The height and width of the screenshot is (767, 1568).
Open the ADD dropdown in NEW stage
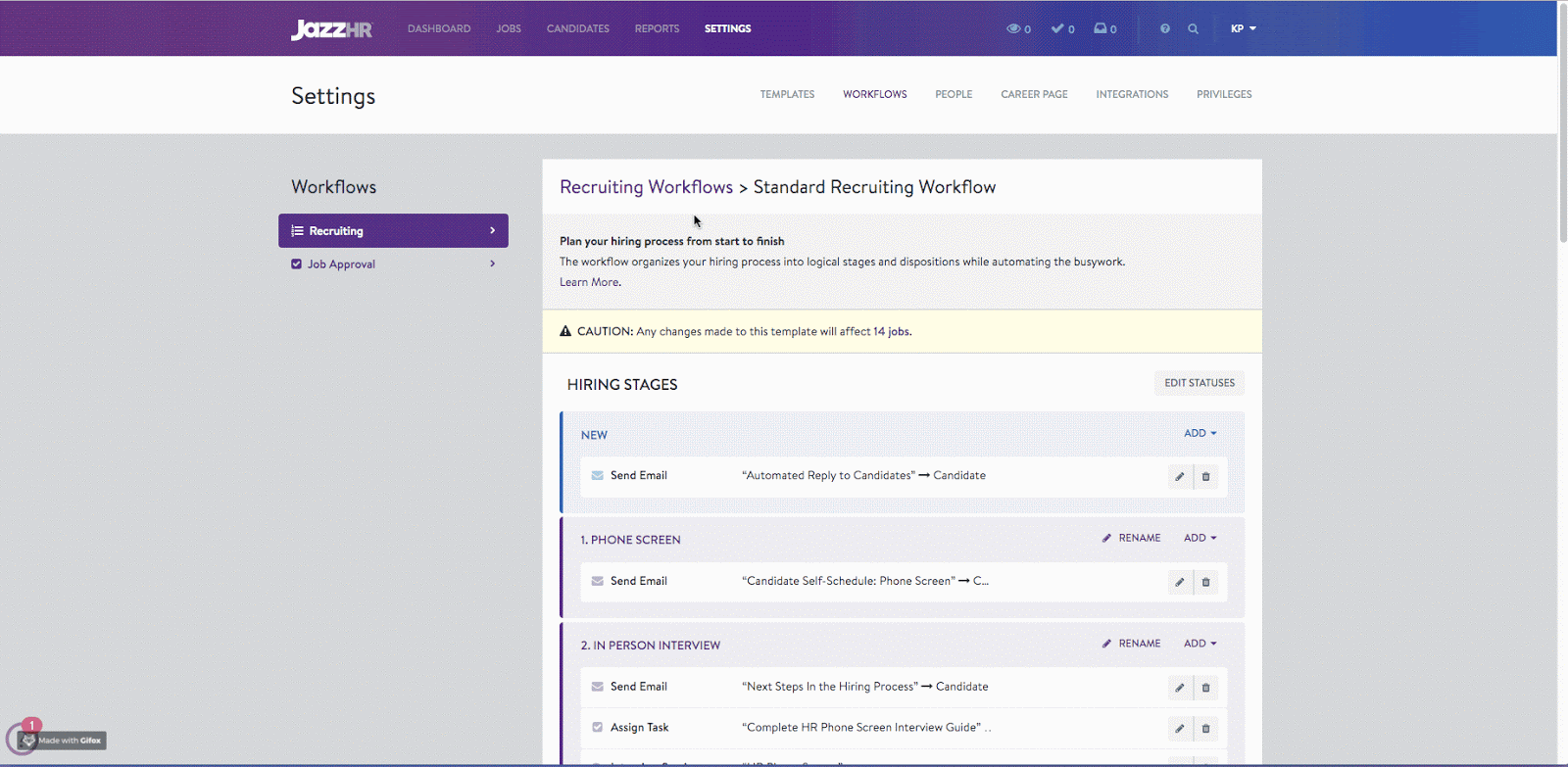[1200, 433]
